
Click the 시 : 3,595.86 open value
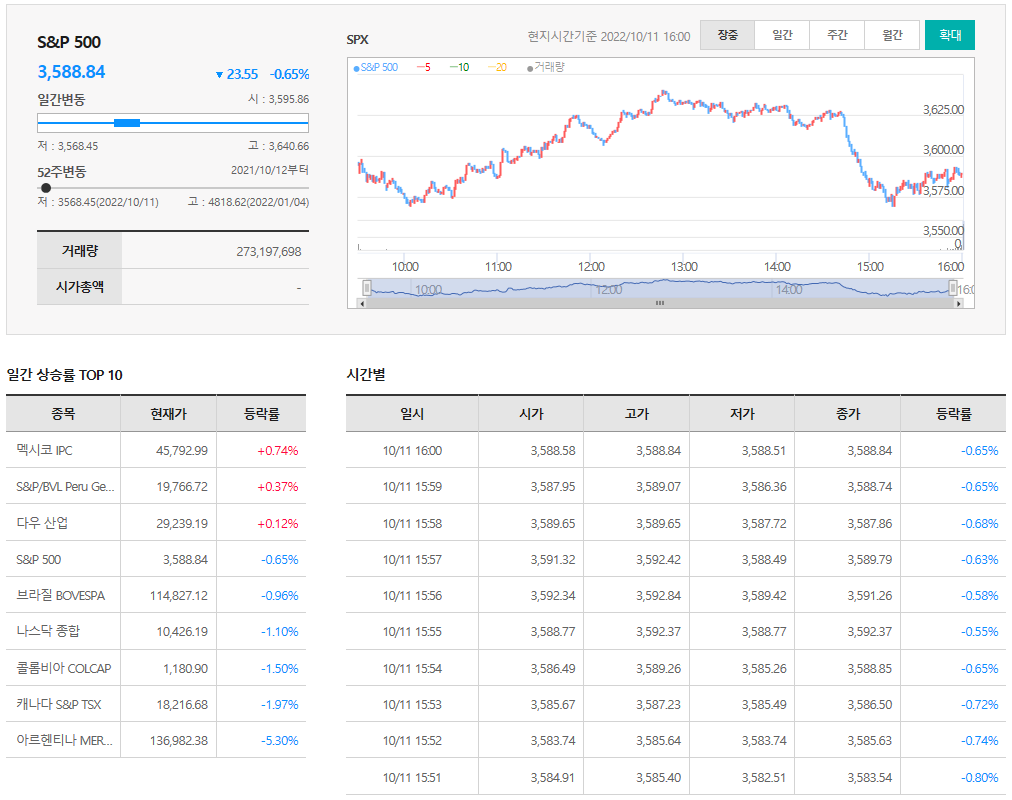coord(278,99)
